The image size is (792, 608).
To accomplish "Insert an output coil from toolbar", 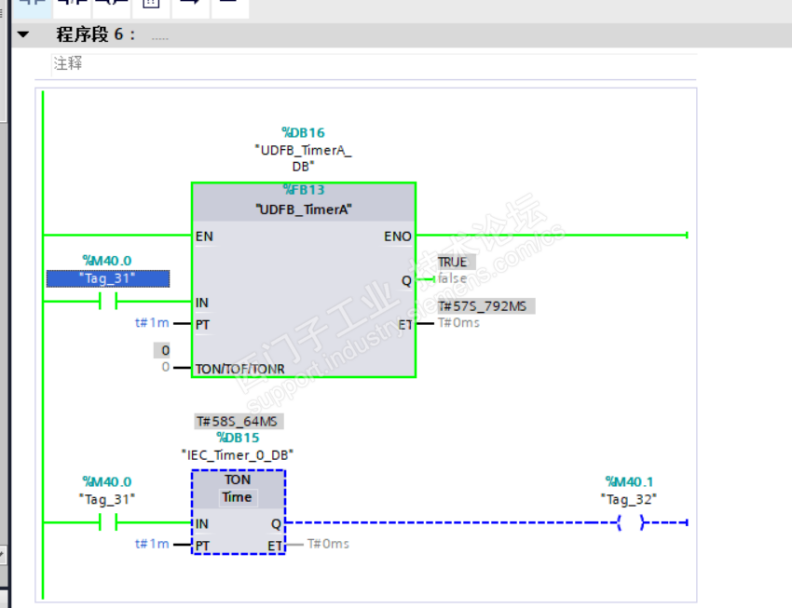I will pyautogui.click(x=112, y=6).
